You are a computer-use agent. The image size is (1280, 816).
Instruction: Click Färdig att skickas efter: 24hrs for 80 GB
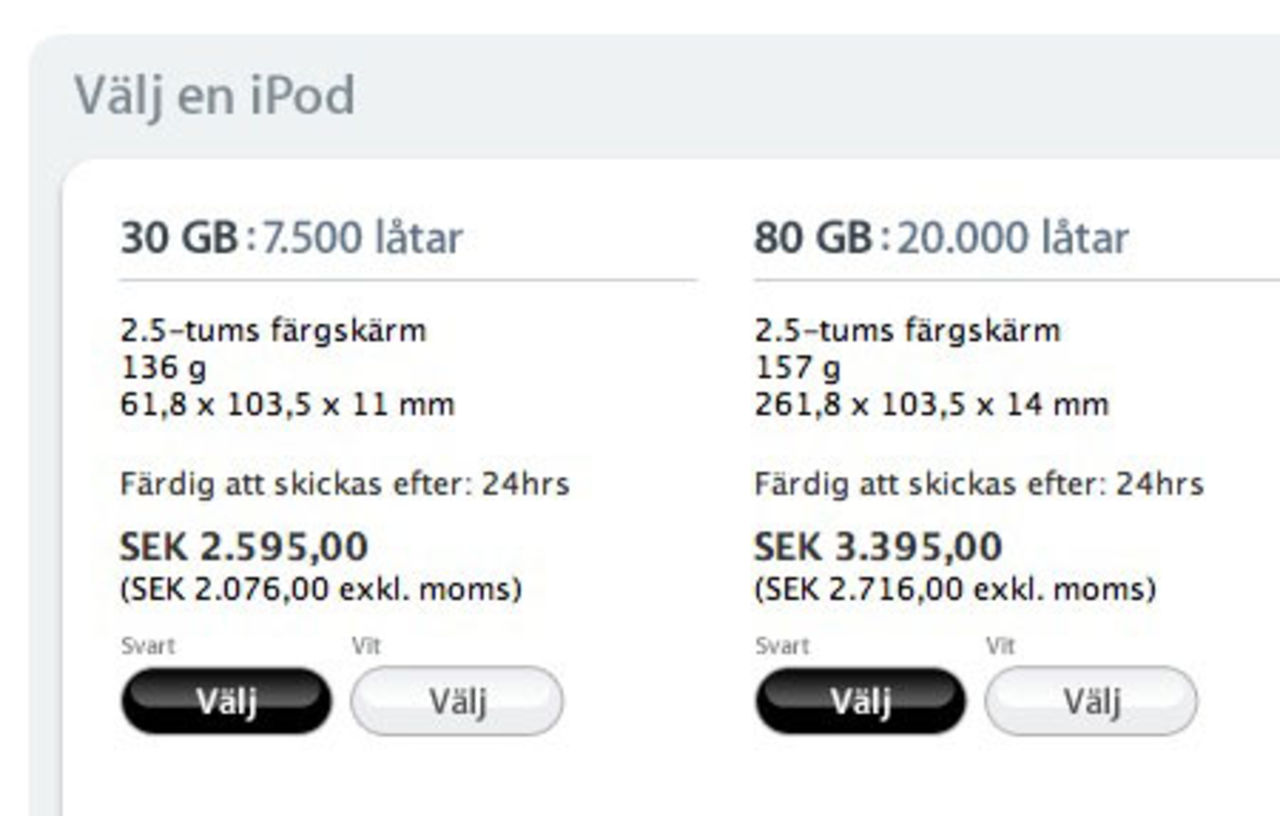click(980, 484)
